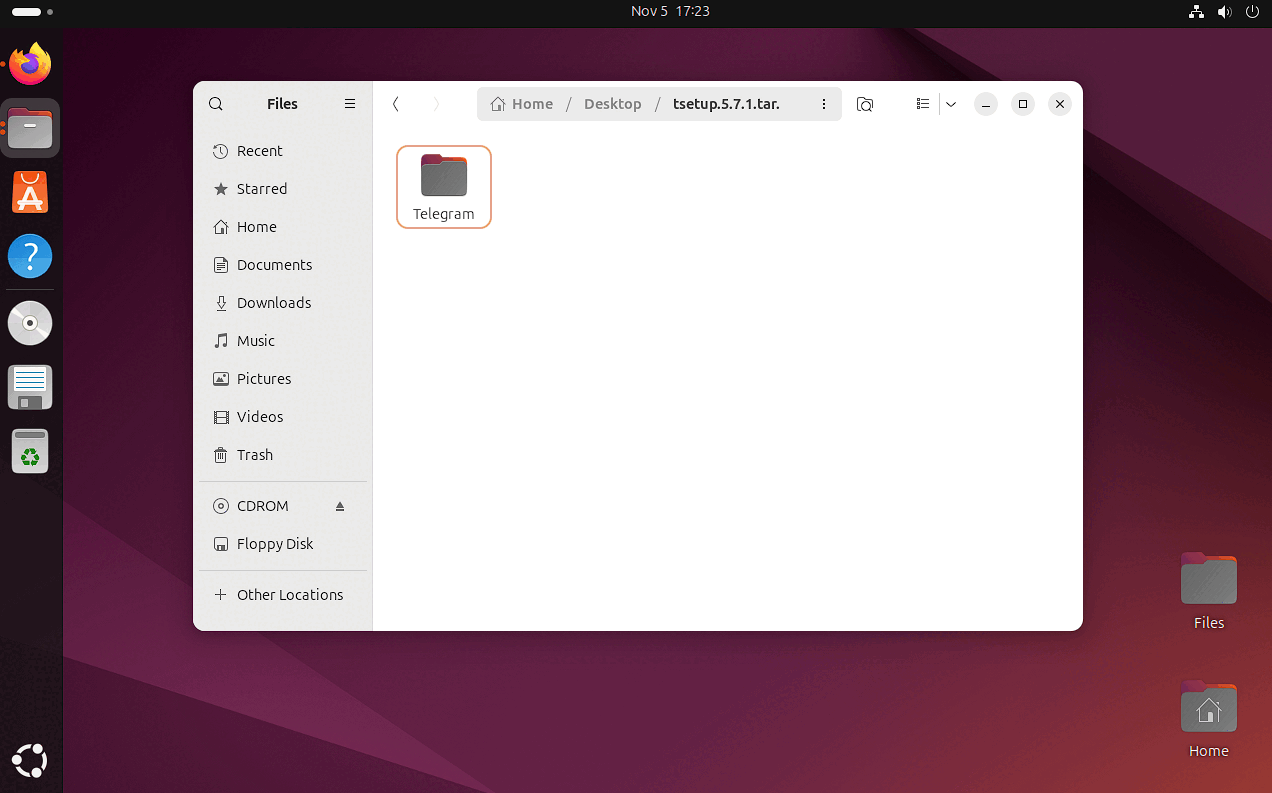Click the floppy drive icon in dock
The width and height of the screenshot is (1272, 793).
tap(30, 387)
